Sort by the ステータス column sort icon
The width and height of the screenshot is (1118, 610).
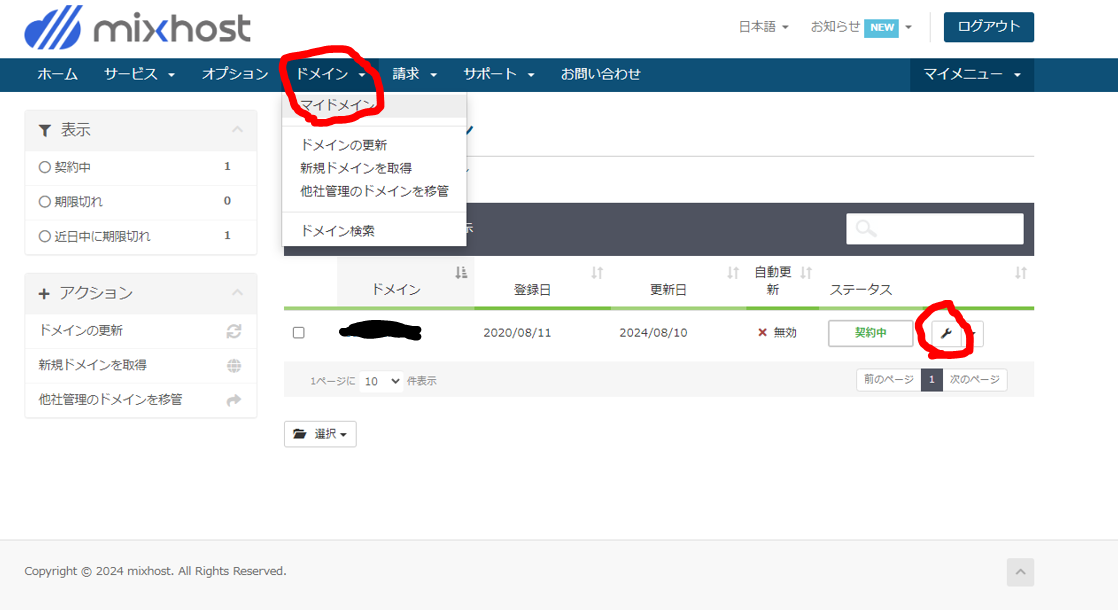(1021, 273)
